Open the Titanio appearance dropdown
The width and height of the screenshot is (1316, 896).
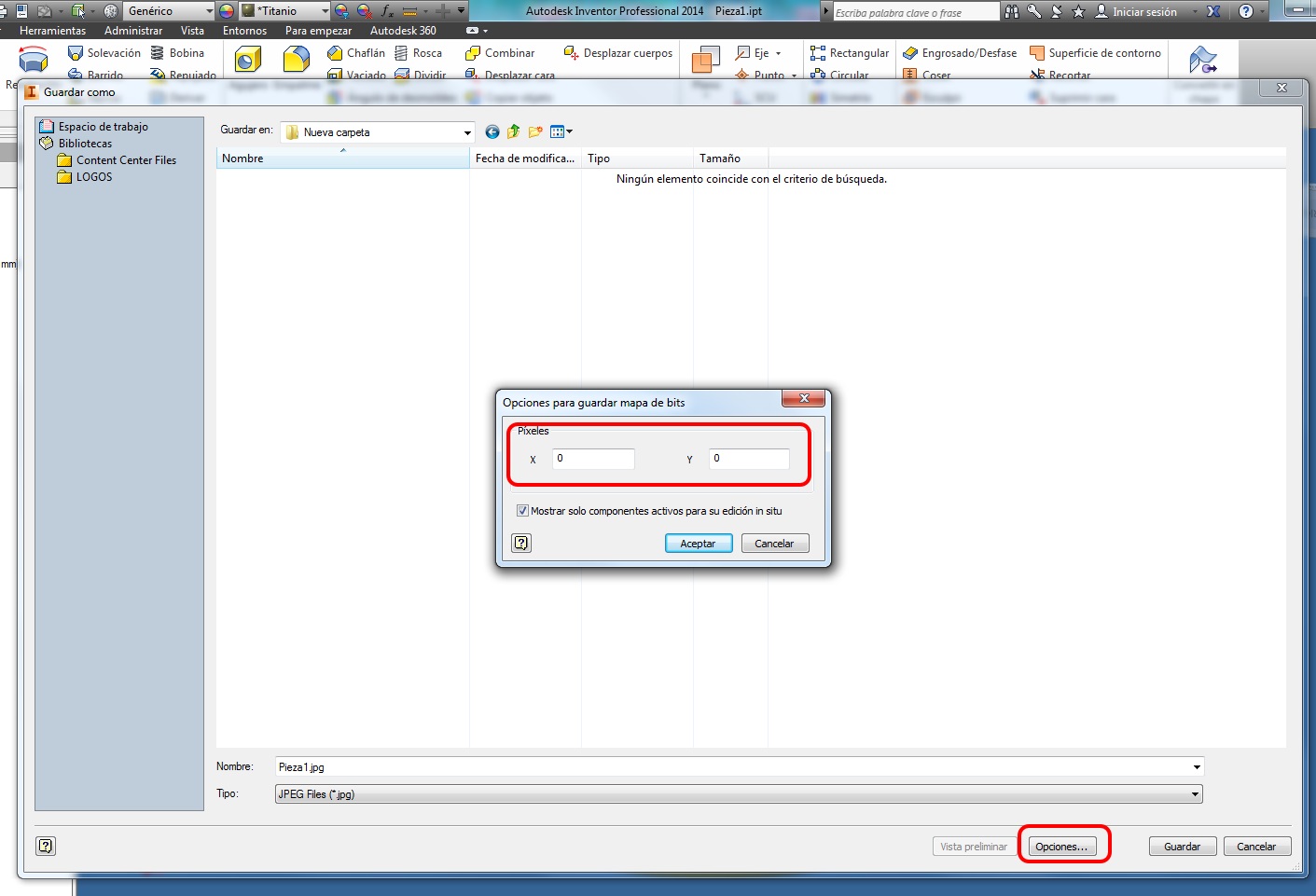325,11
